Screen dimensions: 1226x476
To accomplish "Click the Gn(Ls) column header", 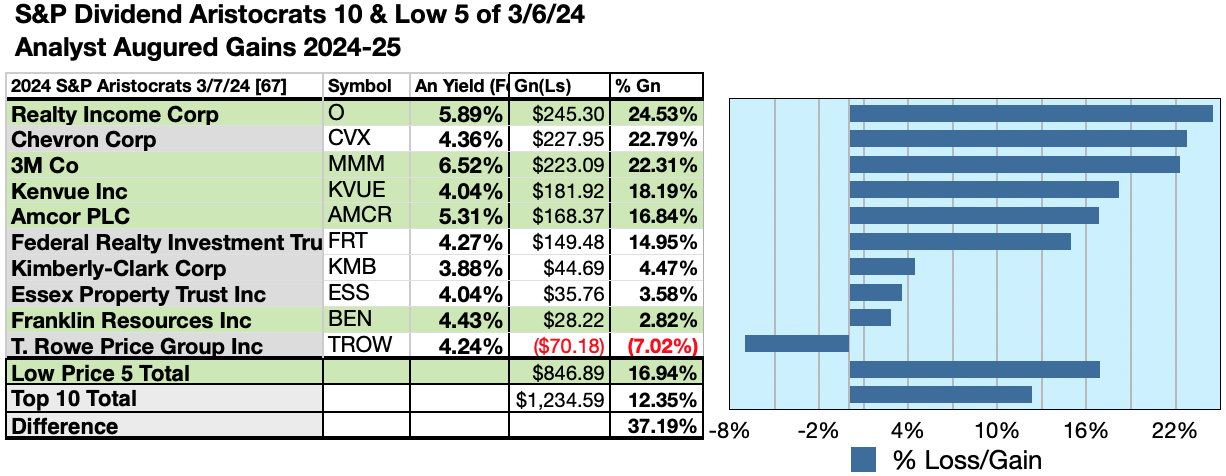I will (x=558, y=86).
